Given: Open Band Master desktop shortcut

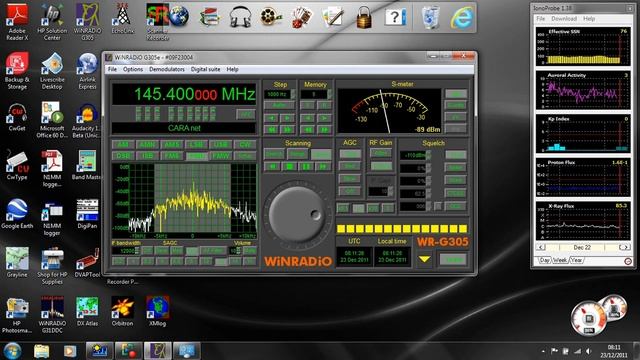Looking at the screenshot, I should (x=87, y=165).
